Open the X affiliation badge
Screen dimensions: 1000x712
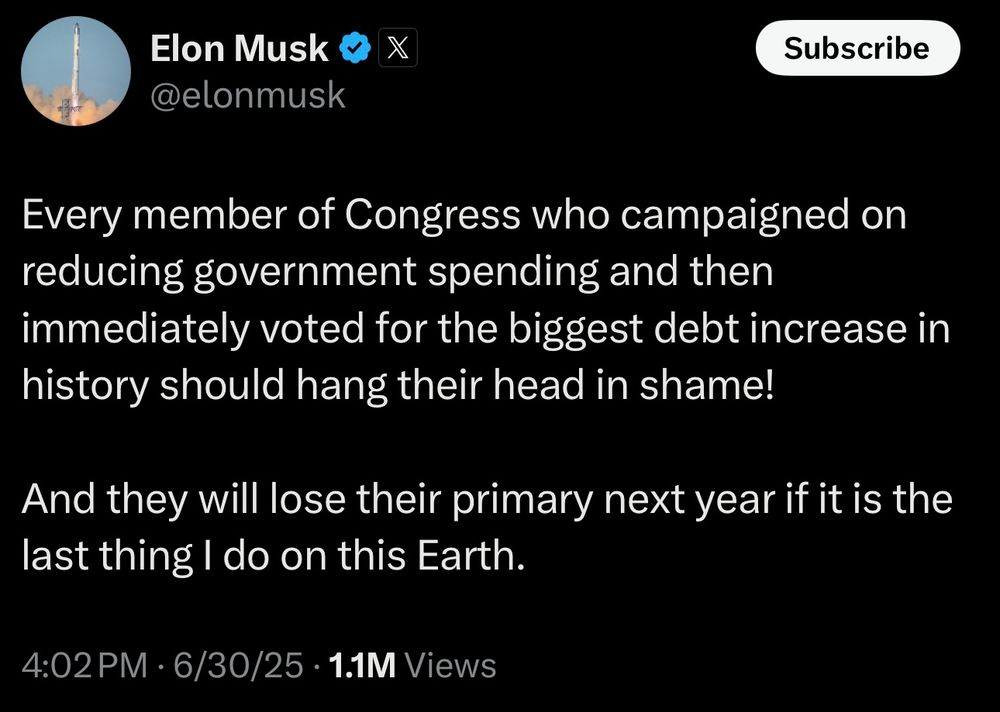[398, 48]
